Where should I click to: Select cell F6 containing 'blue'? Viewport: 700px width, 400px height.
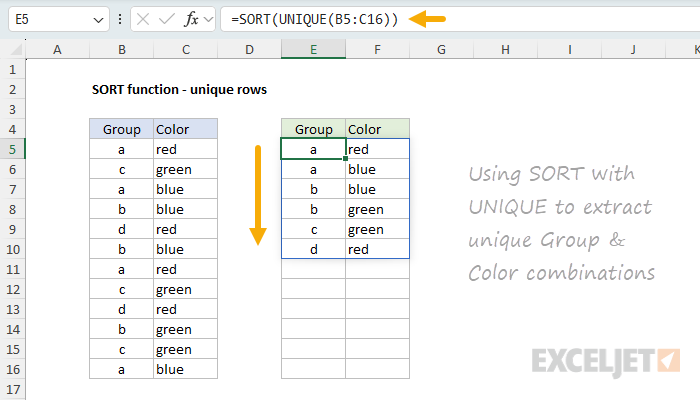(x=378, y=169)
